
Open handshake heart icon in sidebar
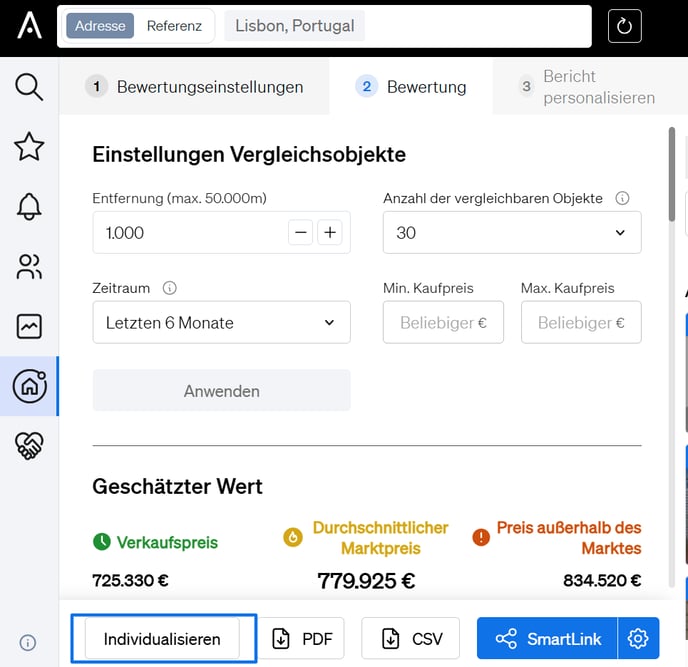pos(29,446)
